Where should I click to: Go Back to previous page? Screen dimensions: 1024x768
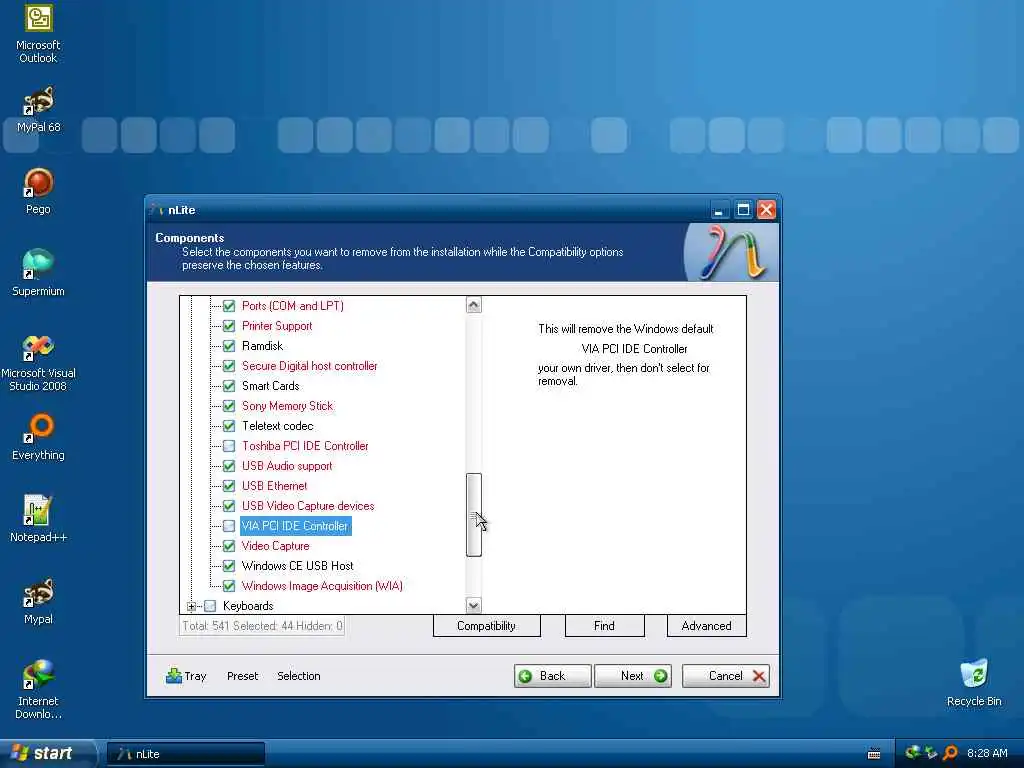click(x=552, y=676)
